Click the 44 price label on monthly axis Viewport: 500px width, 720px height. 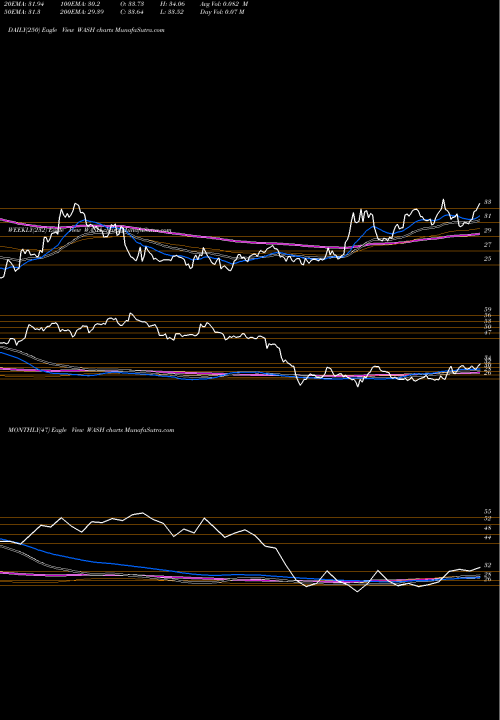[x=488, y=537]
